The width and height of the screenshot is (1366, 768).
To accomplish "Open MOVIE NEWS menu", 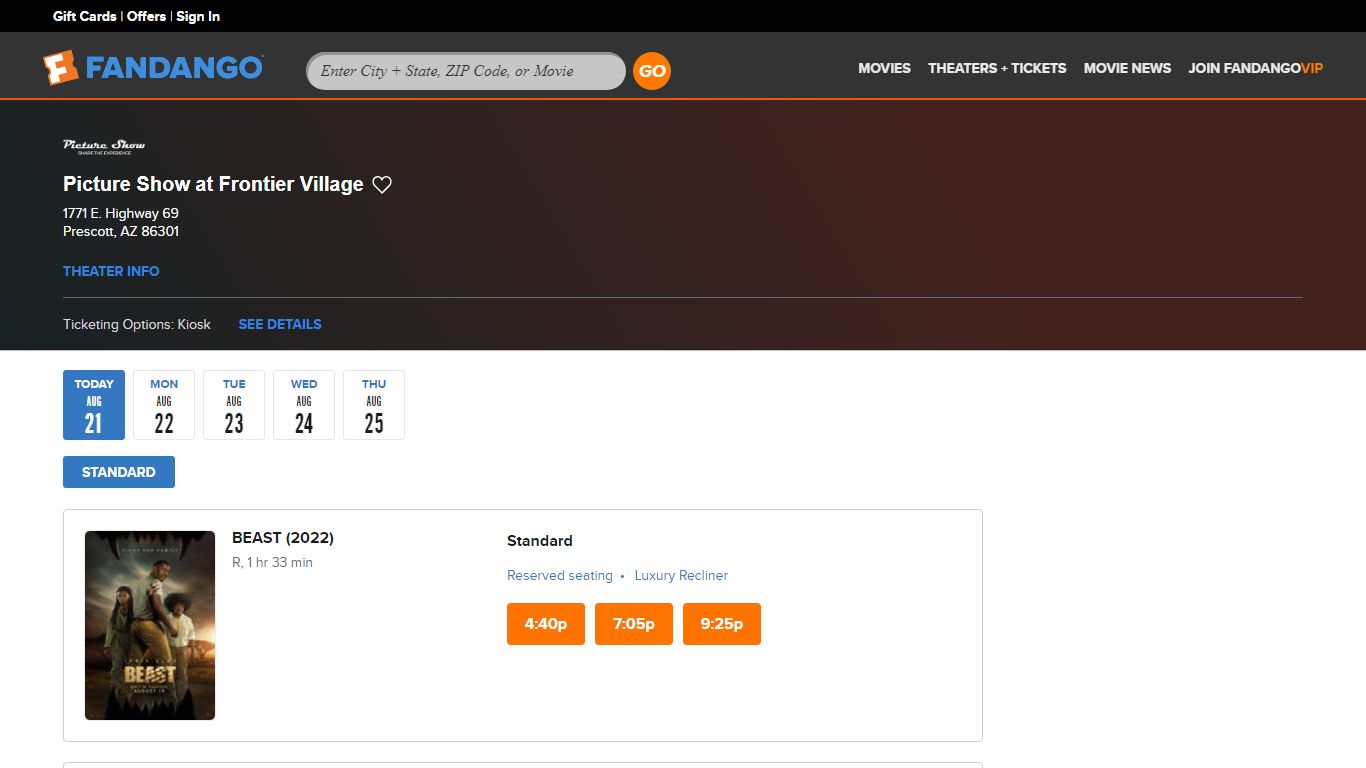I will (x=1127, y=68).
